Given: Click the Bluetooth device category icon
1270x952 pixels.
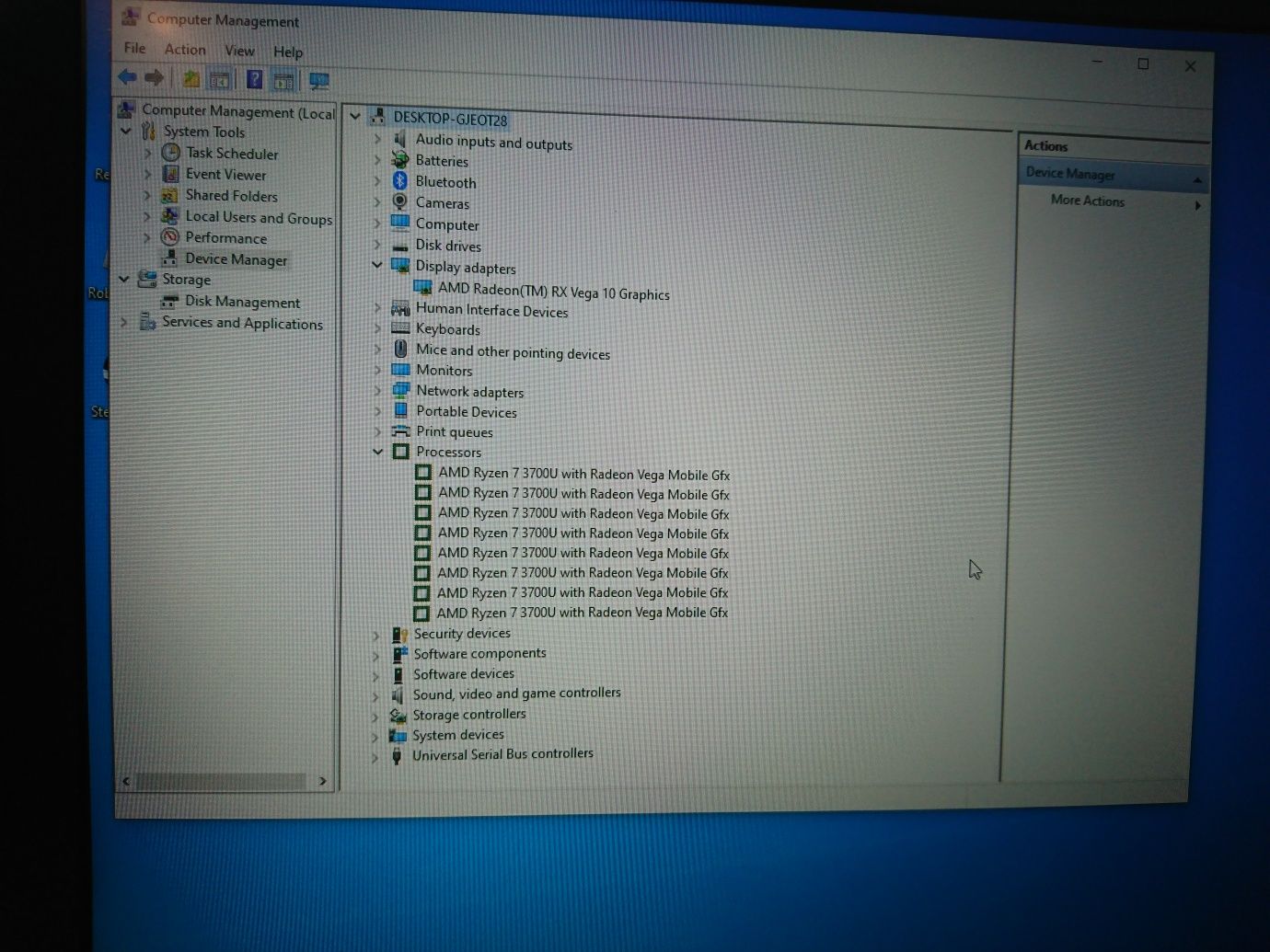Looking at the screenshot, I should click(399, 181).
